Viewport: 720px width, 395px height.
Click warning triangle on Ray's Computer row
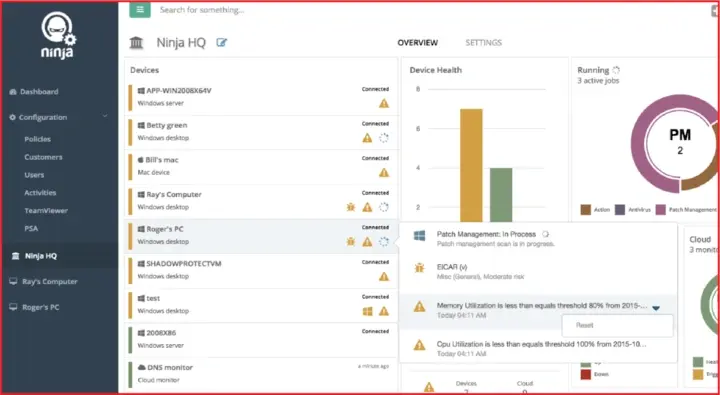(367, 207)
